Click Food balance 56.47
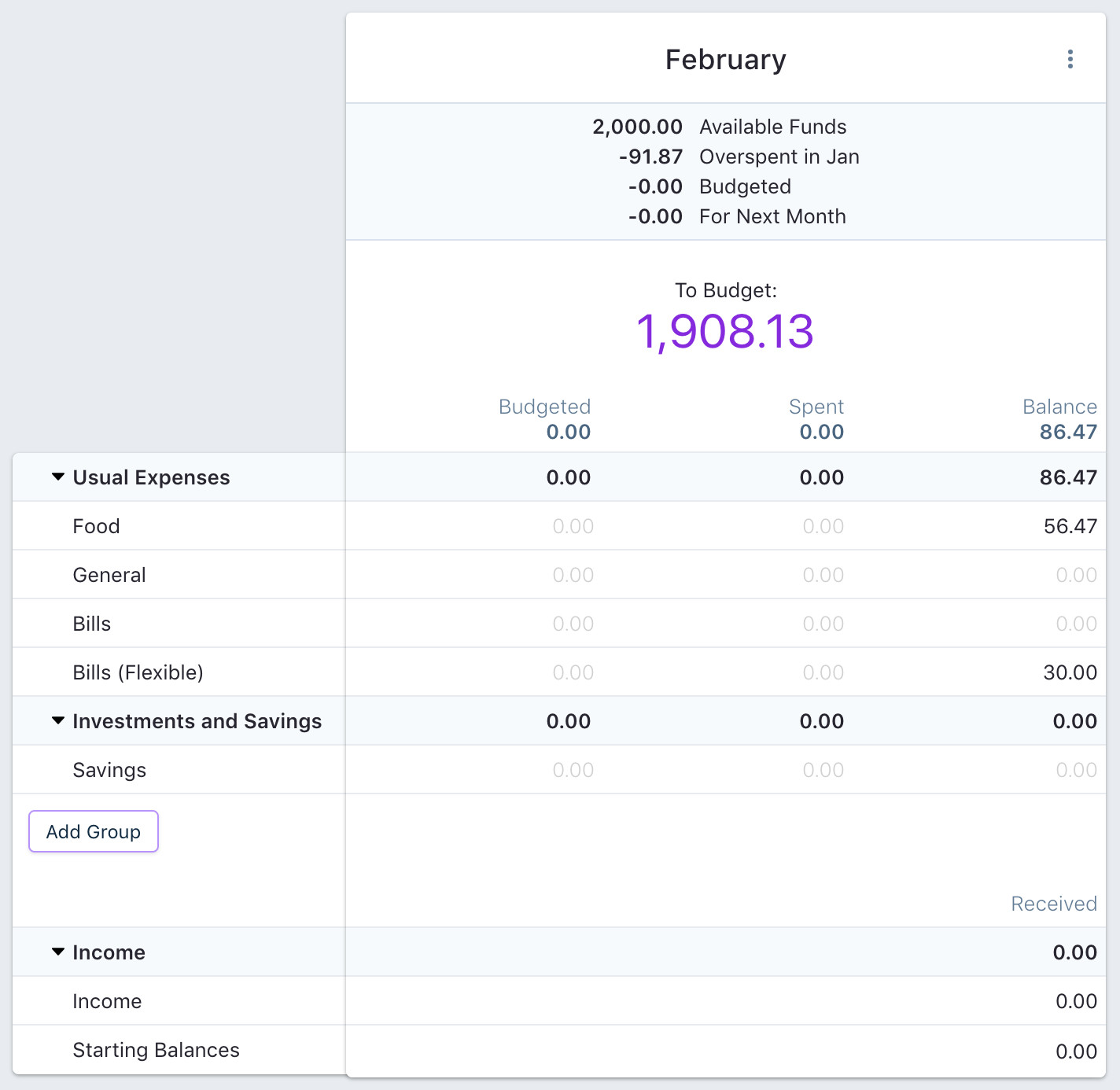 (1070, 526)
